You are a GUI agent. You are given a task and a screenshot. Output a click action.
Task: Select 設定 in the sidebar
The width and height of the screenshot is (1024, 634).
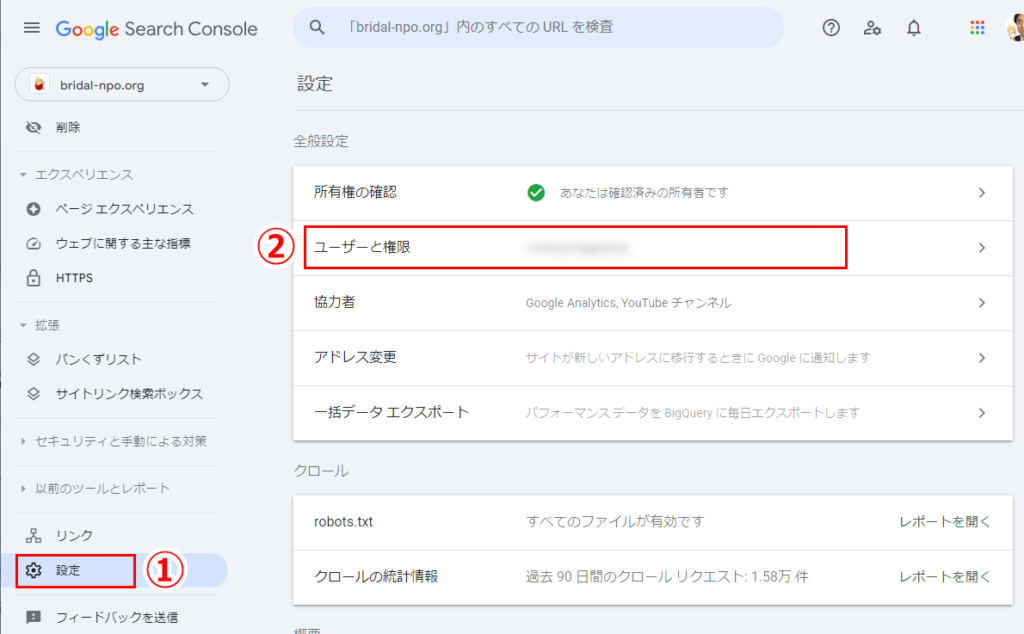pyautogui.click(x=68, y=571)
